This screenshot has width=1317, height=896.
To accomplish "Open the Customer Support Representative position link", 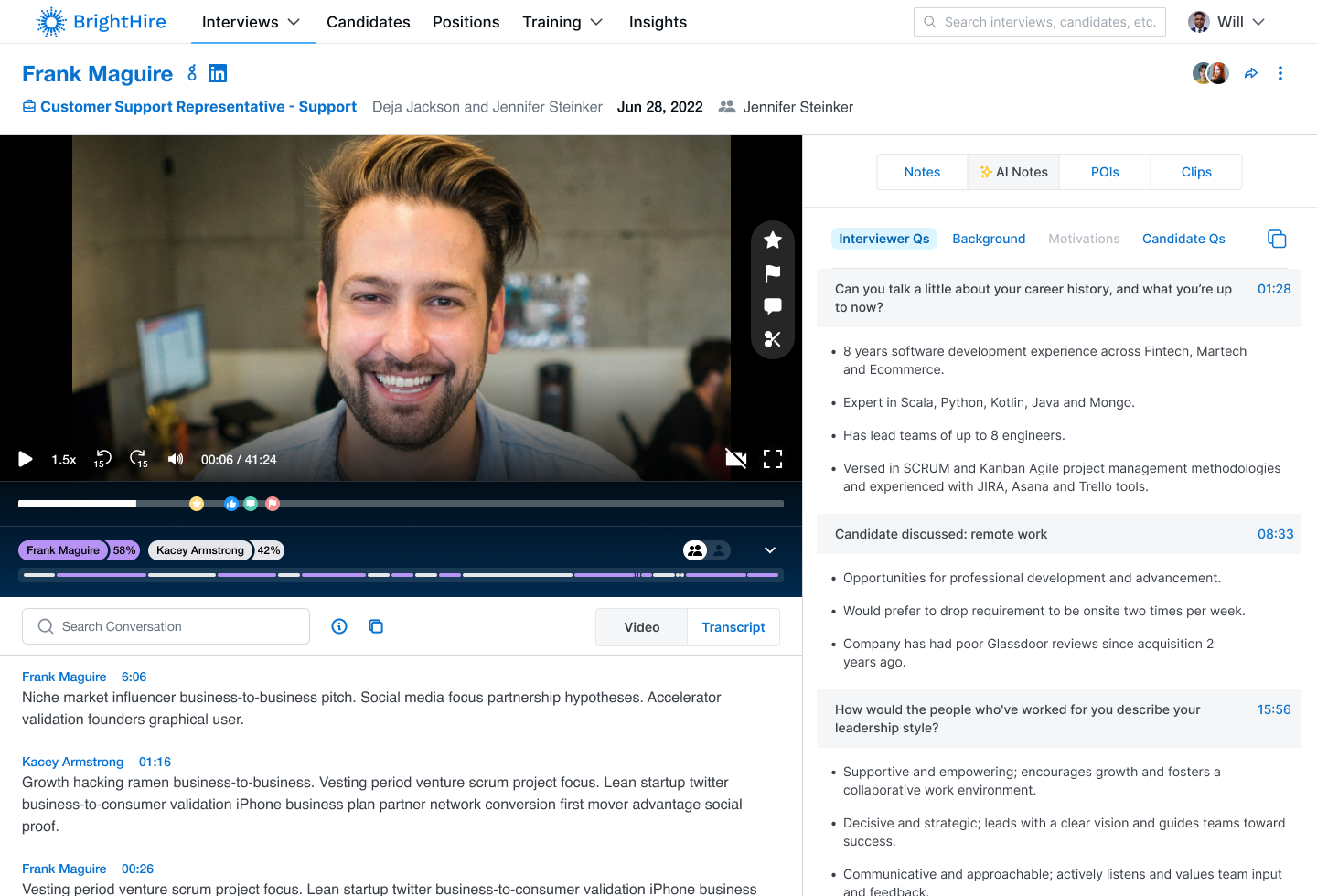I will pyautogui.click(x=198, y=106).
